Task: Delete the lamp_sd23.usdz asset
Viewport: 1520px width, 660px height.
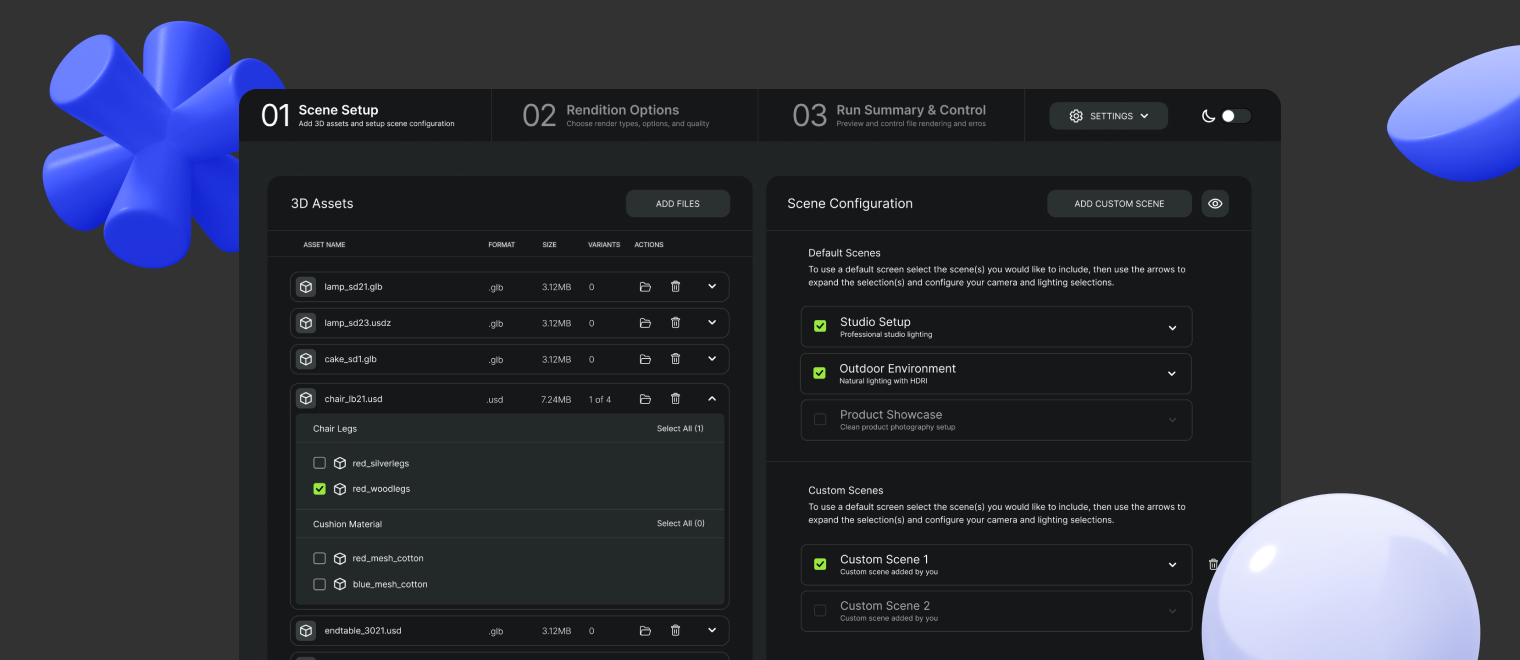Action: 676,323
